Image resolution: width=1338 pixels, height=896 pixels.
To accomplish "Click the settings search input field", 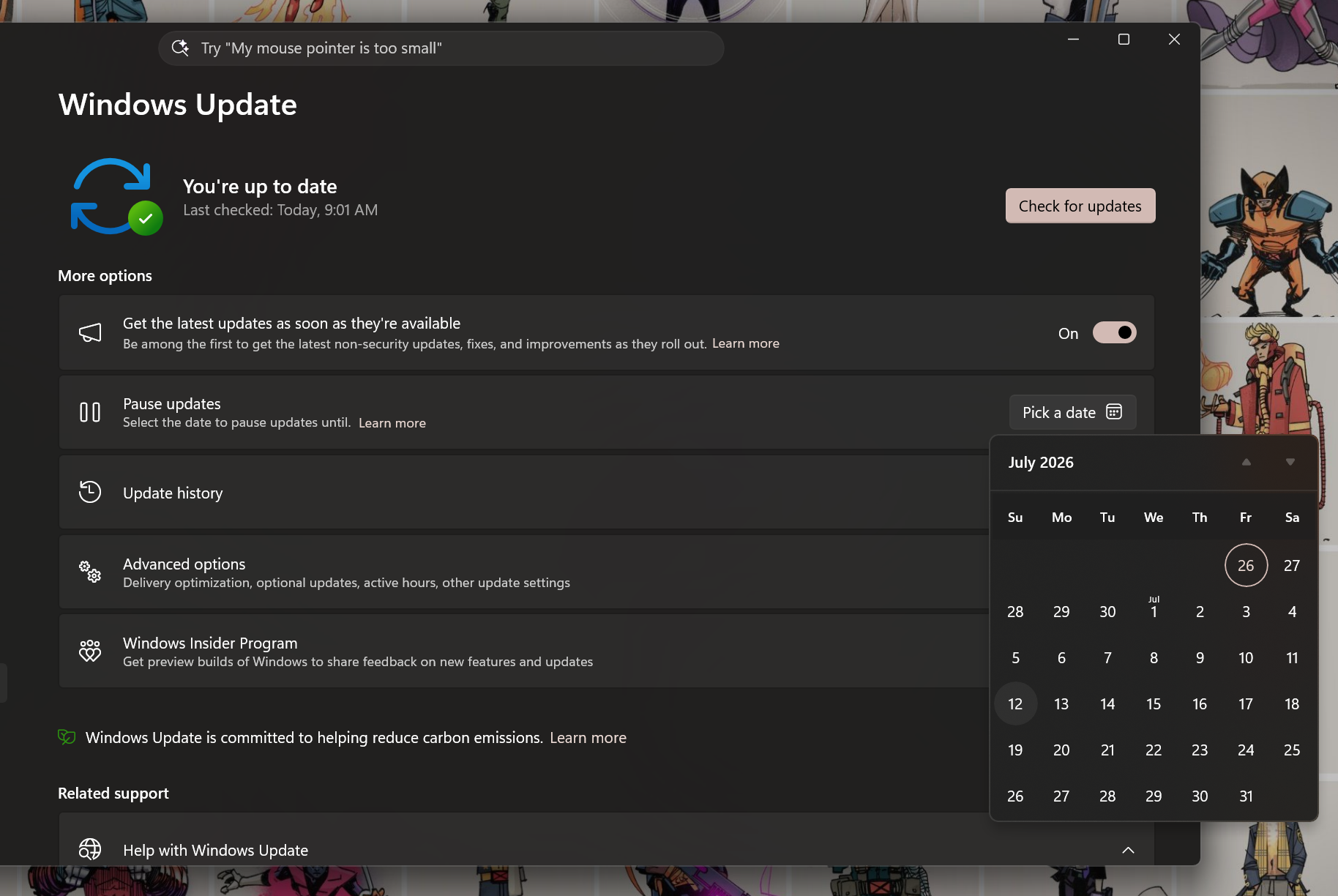I will (441, 48).
